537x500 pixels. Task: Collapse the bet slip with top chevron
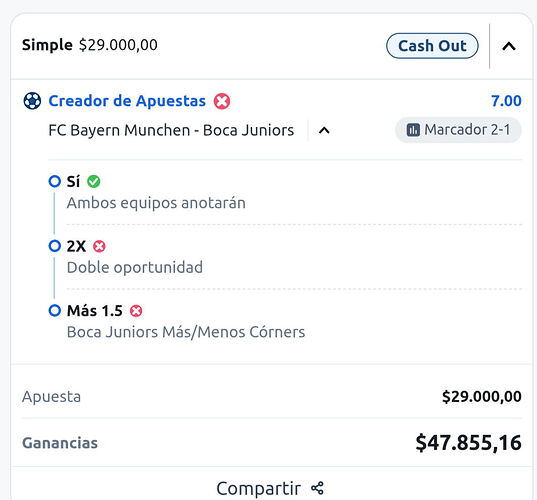(509, 46)
